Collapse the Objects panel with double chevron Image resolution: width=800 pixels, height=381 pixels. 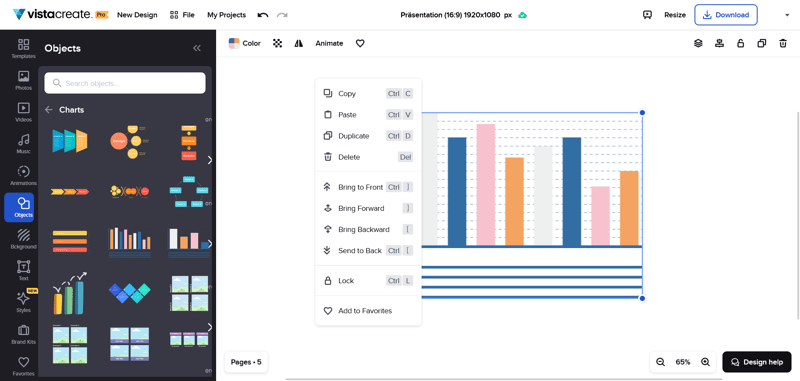tap(197, 48)
